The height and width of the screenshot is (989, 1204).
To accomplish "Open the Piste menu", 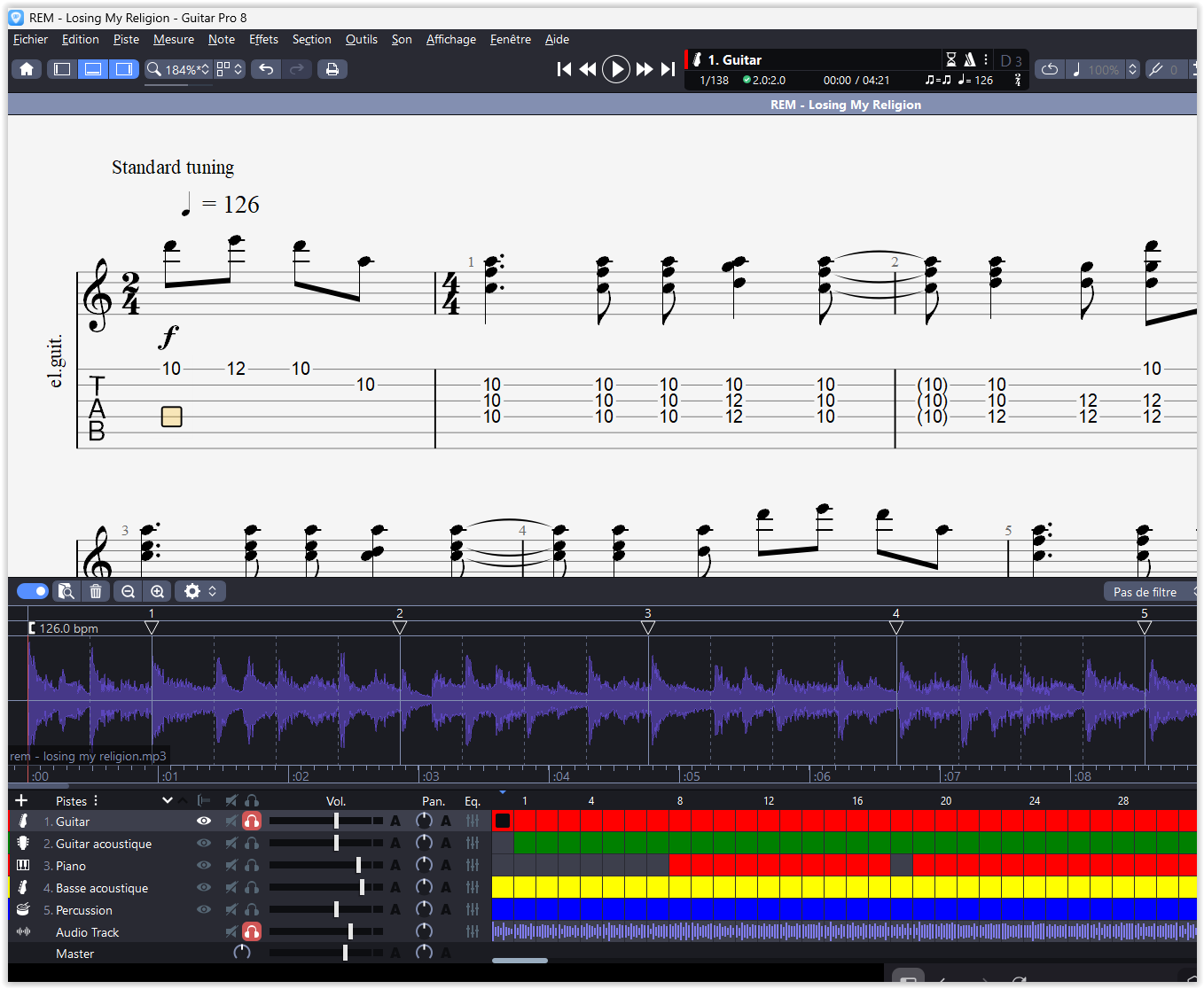I will tap(126, 39).
